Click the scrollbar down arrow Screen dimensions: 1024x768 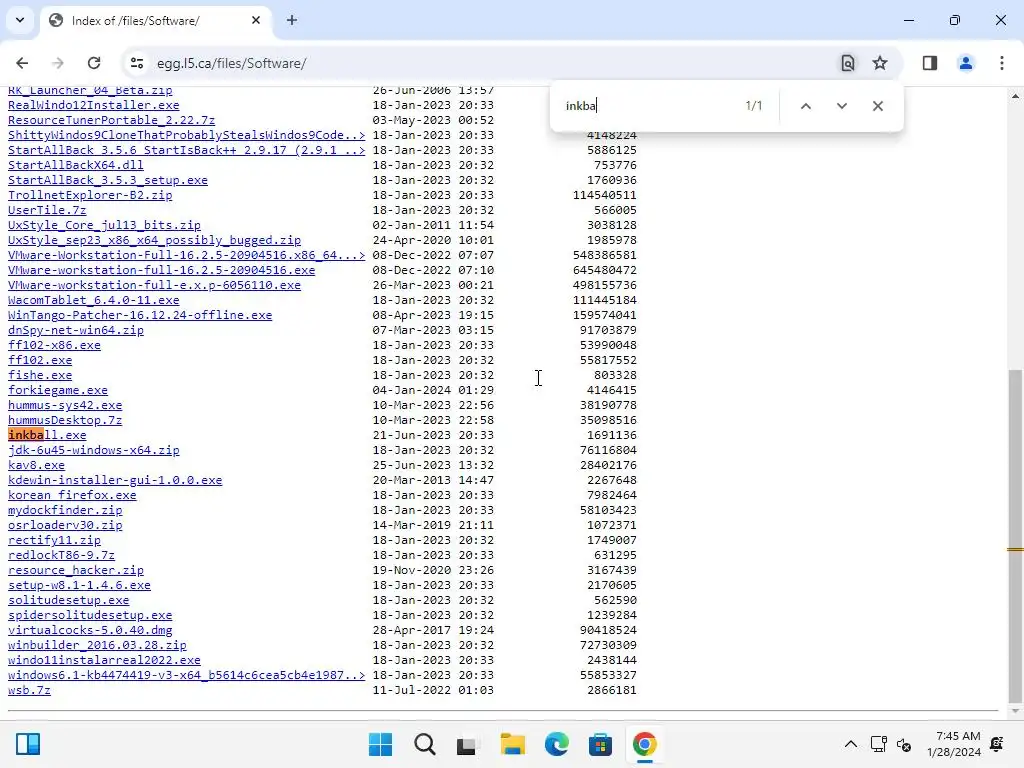click(x=1016, y=711)
